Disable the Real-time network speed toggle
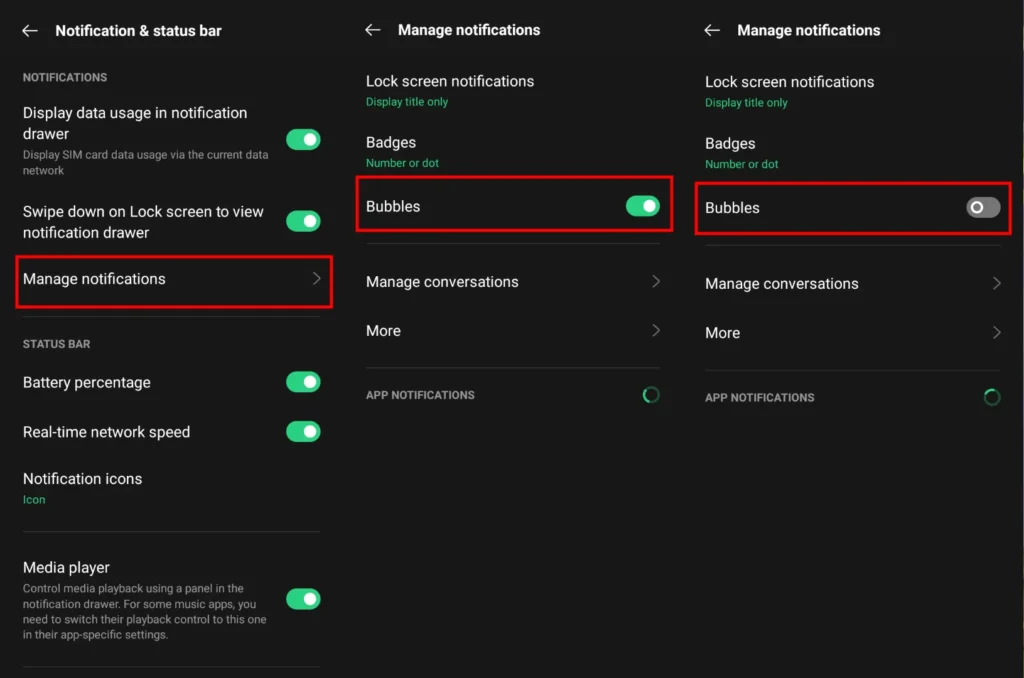The height and width of the screenshot is (678, 1024). pyautogui.click(x=303, y=432)
